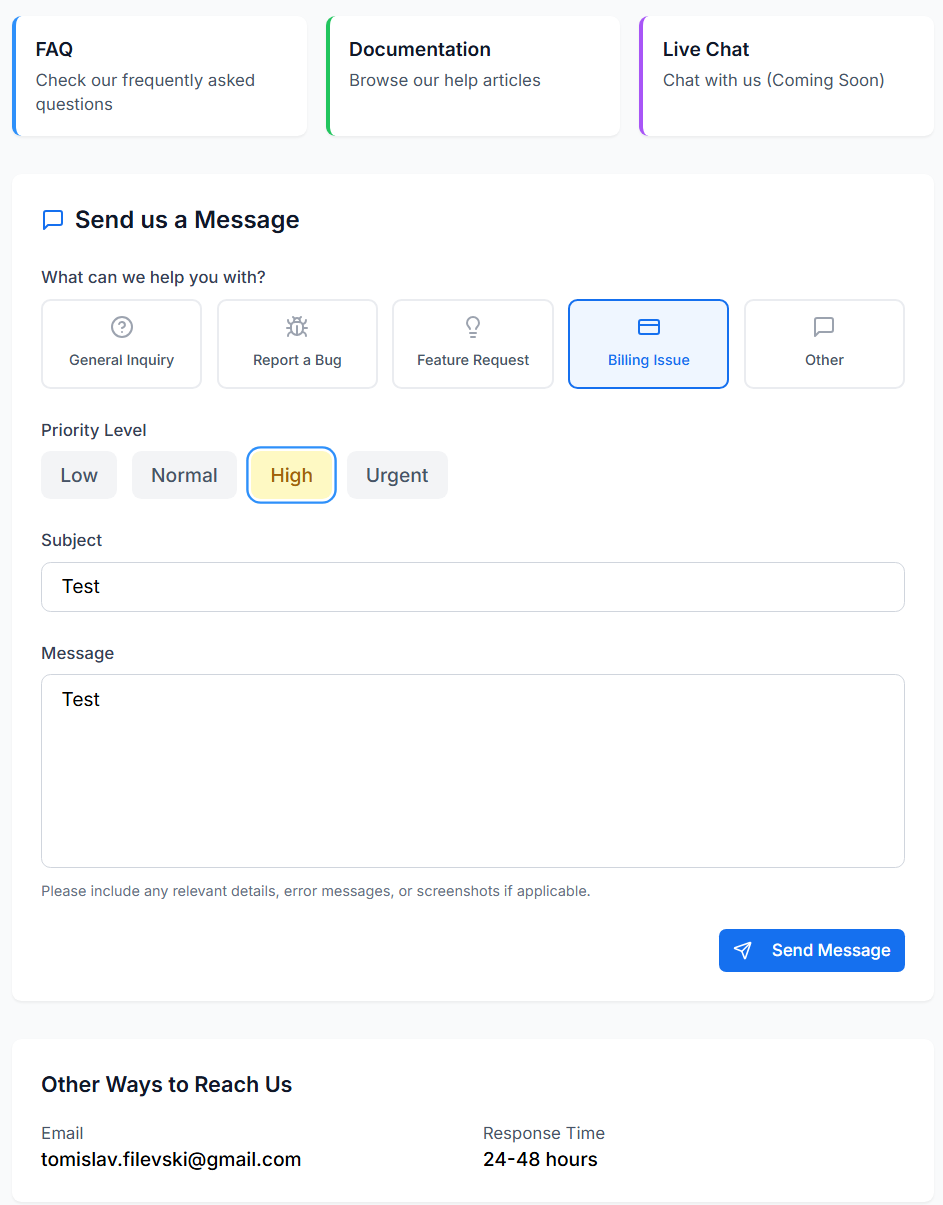Viewport: 943px width, 1205px height.
Task: Focus the Message text area
Action: [x=473, y=770]
